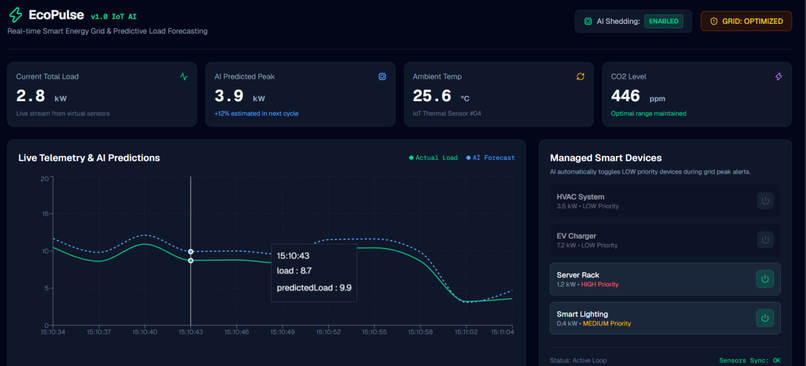The width and height of the screenshot is (806, 366).
Task: Click 'predictedLoad : 9.9' in tooltip
Action: click(314, 288)
